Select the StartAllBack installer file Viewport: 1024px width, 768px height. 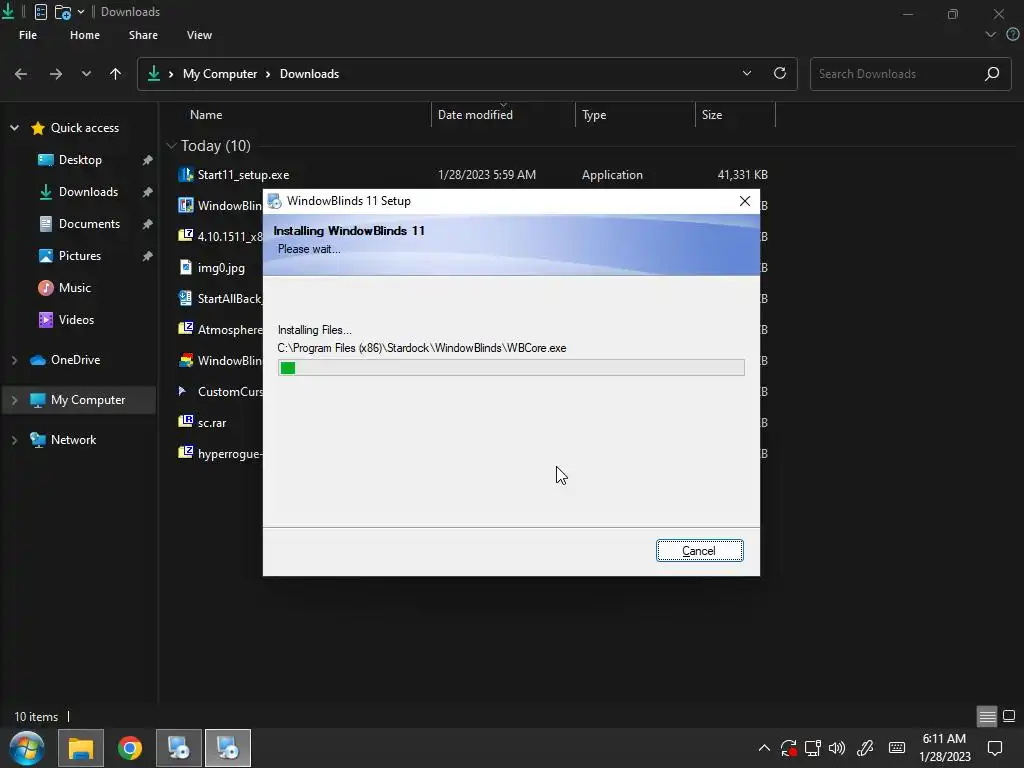click(230, 299)
